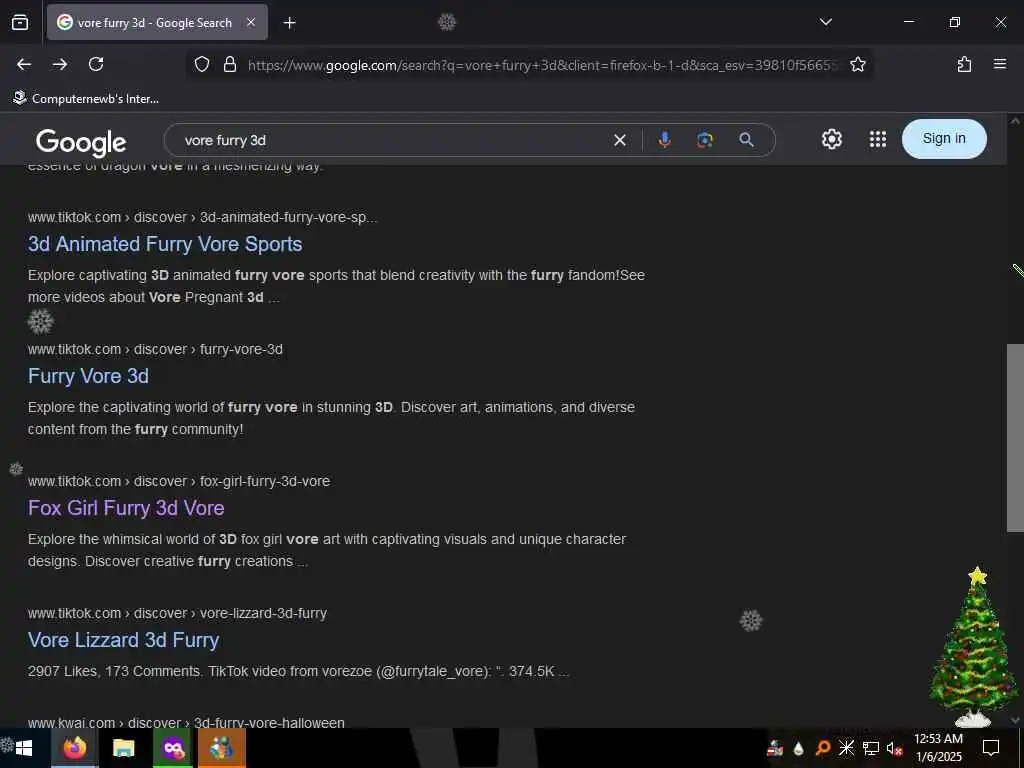Focus the Google search box
1024x768 pixels.
392,140
